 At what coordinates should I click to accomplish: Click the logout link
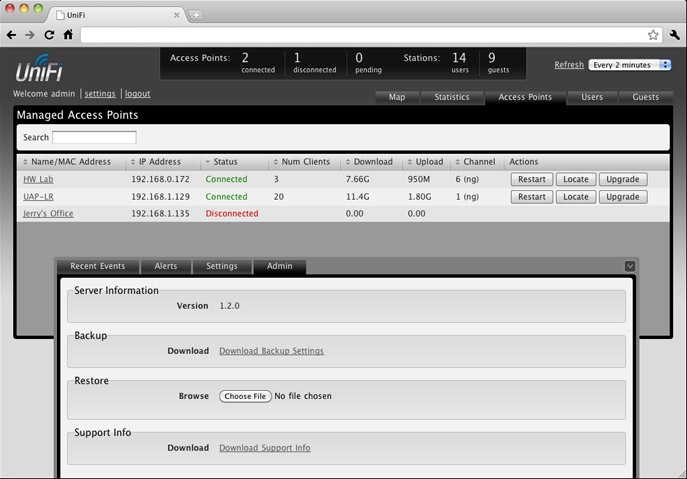pyautogui.click(x=138, y=94)
